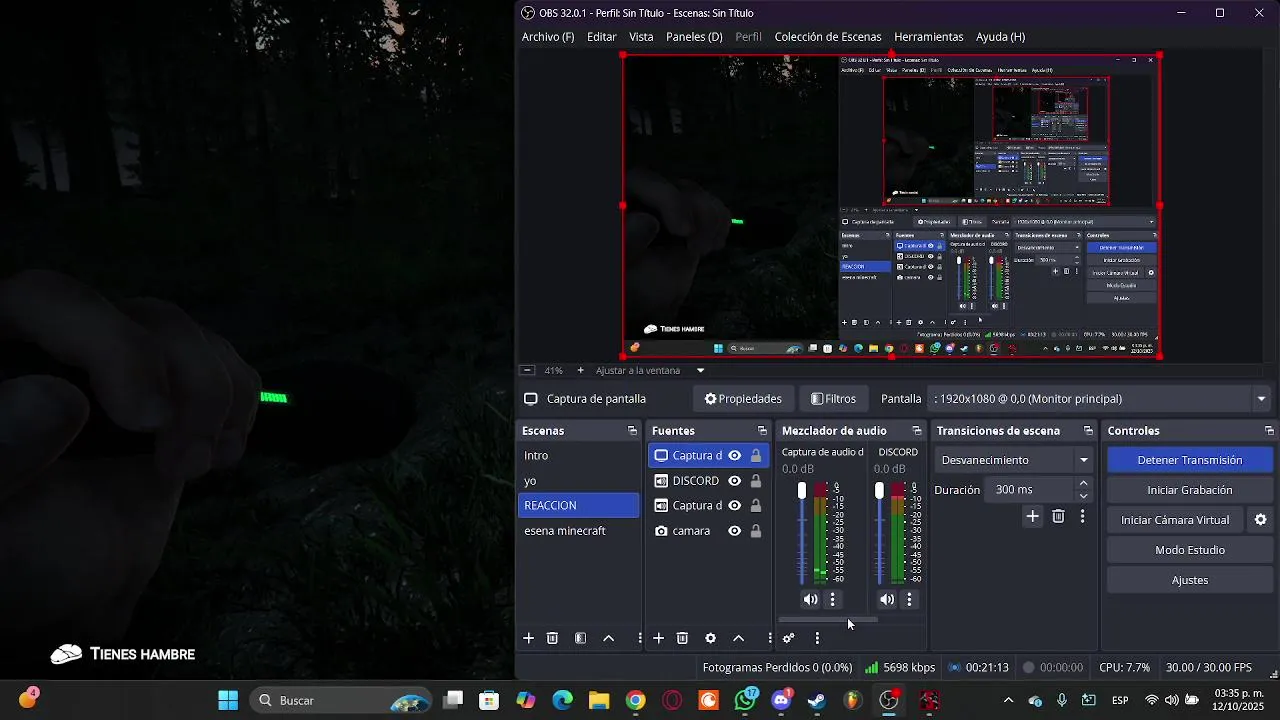Open Discord from the taskbar
The image size is (1280, 720).
pos(782,700)
